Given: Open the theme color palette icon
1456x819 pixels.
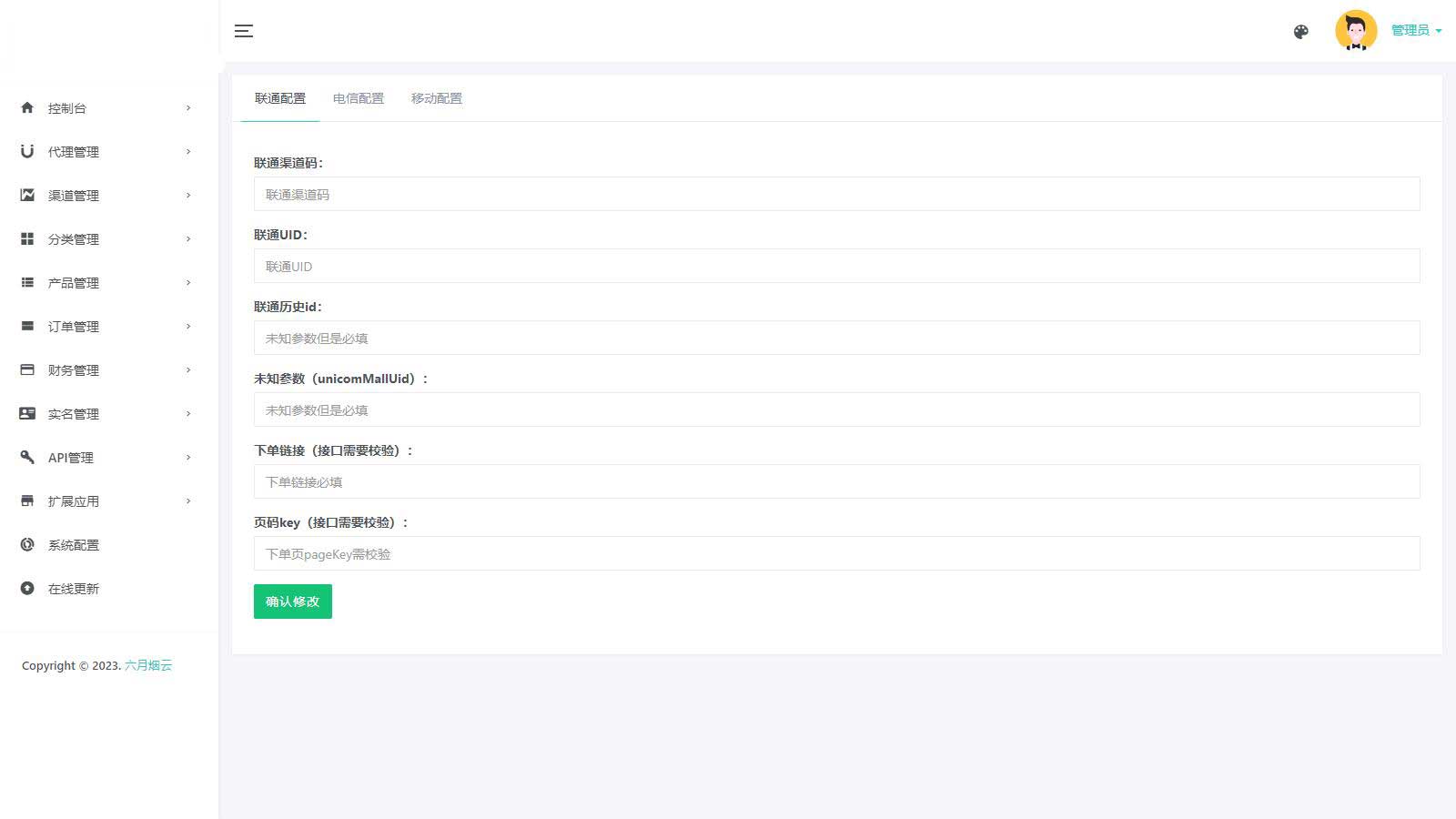Looking at the screenshot, I should click(1301, 32).
